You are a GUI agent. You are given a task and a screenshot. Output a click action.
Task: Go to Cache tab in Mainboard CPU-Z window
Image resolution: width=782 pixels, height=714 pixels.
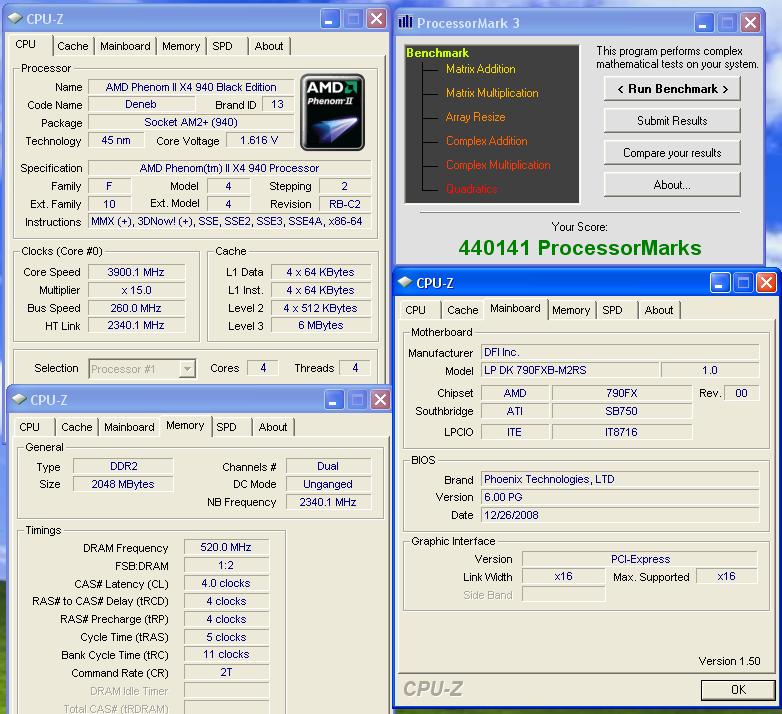pos(463,310)
